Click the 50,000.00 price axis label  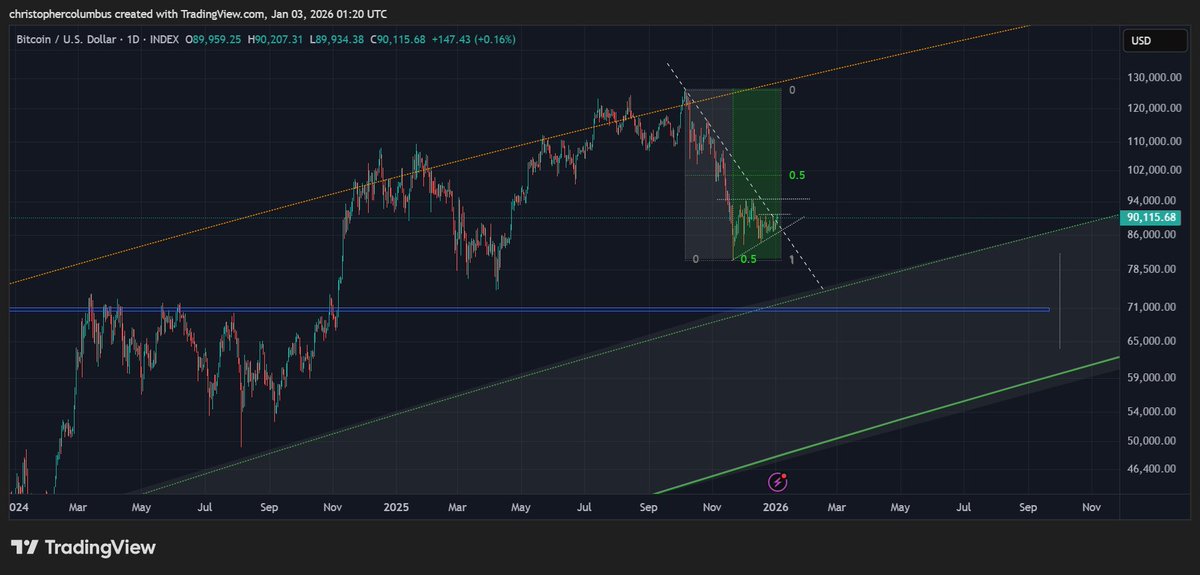1153,440
